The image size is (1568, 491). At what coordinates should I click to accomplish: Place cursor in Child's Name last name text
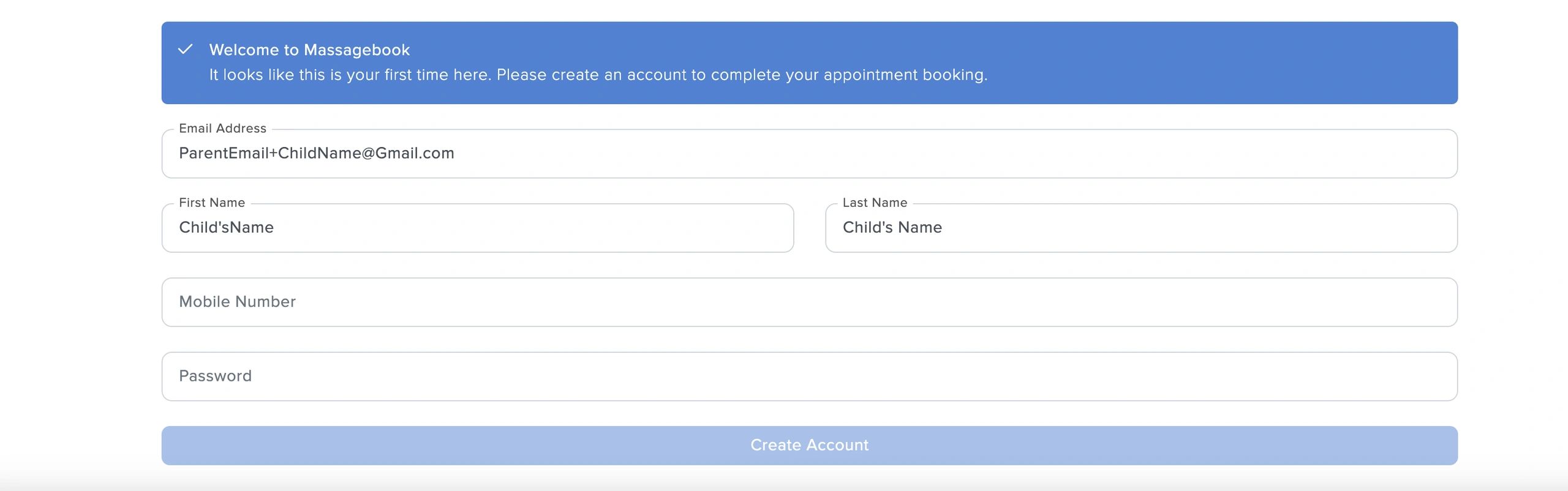pos(892,228)
